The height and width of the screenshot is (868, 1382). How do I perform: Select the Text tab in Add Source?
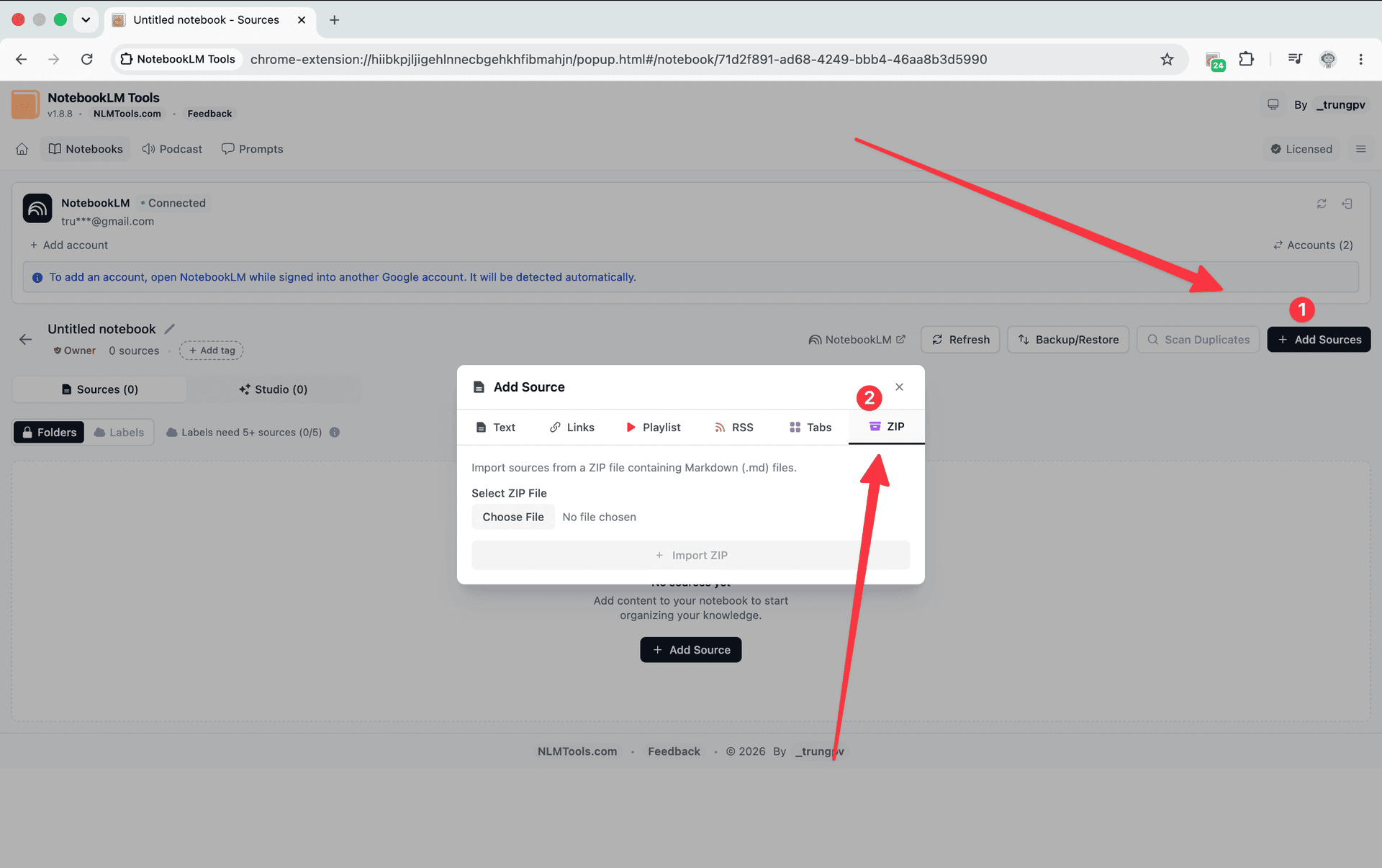[x=495, y=428]
